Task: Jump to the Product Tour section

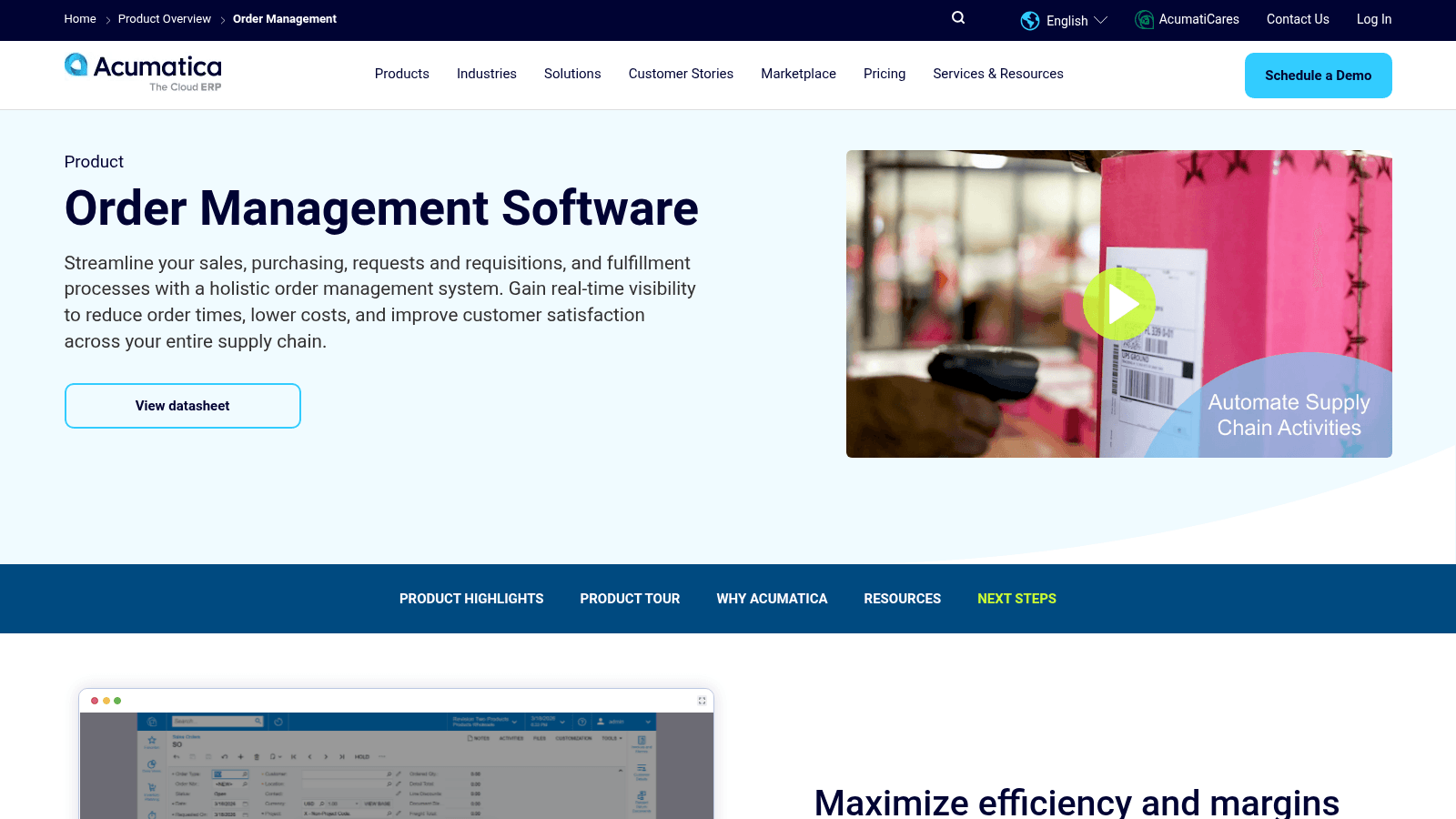Action: click(x=630, y=599)
